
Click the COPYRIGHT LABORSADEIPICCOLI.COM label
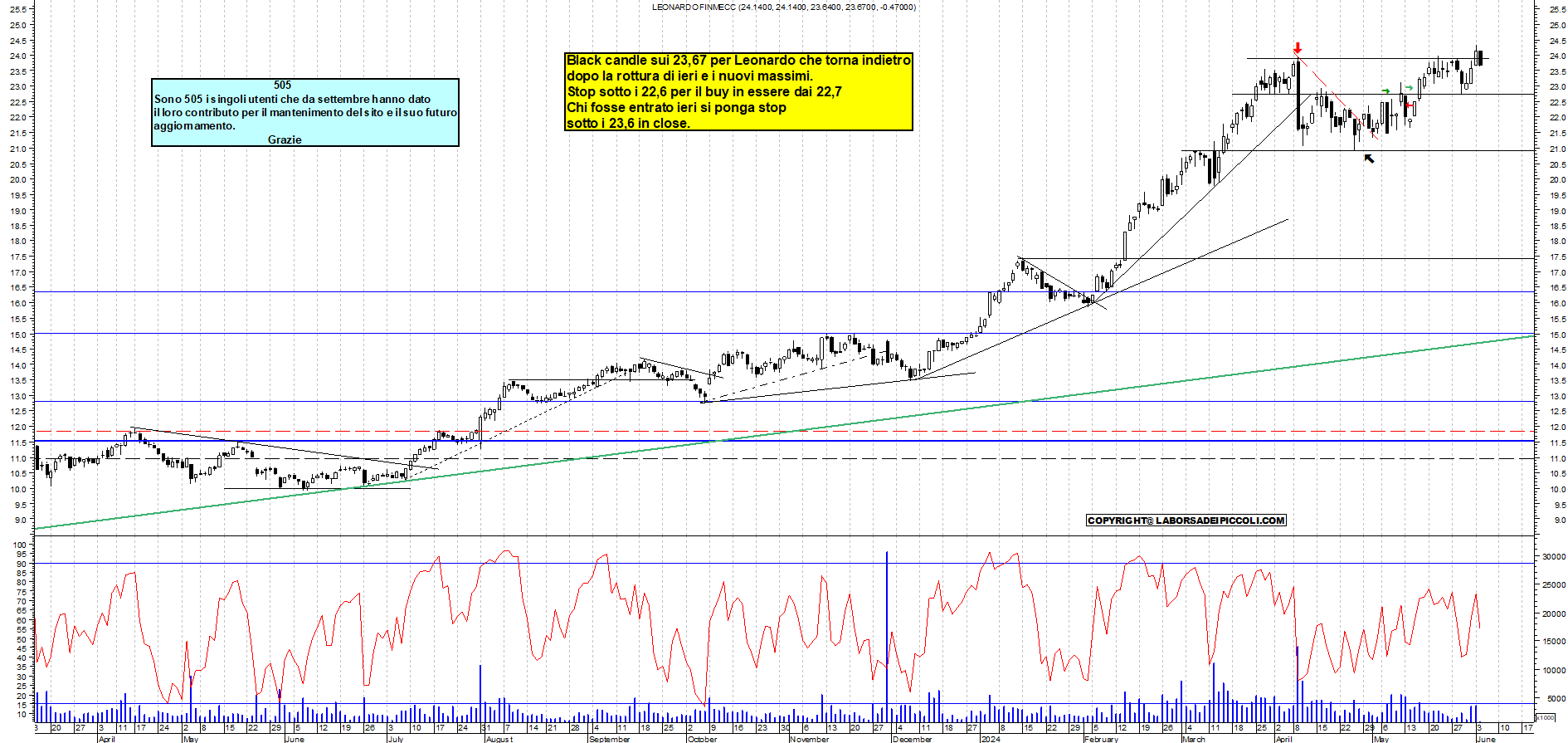pyautogui.click(x=1186, y=521)
